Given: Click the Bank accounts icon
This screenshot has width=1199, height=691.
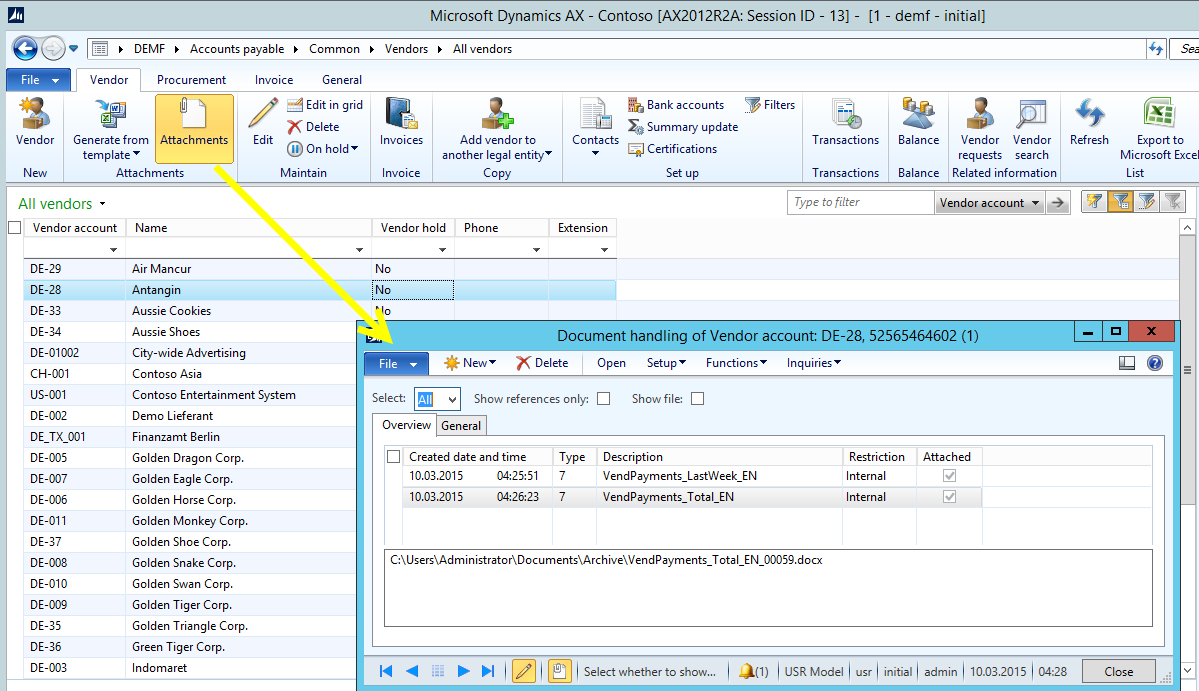Looking at the screenshot, I should (x=636, y=105).
